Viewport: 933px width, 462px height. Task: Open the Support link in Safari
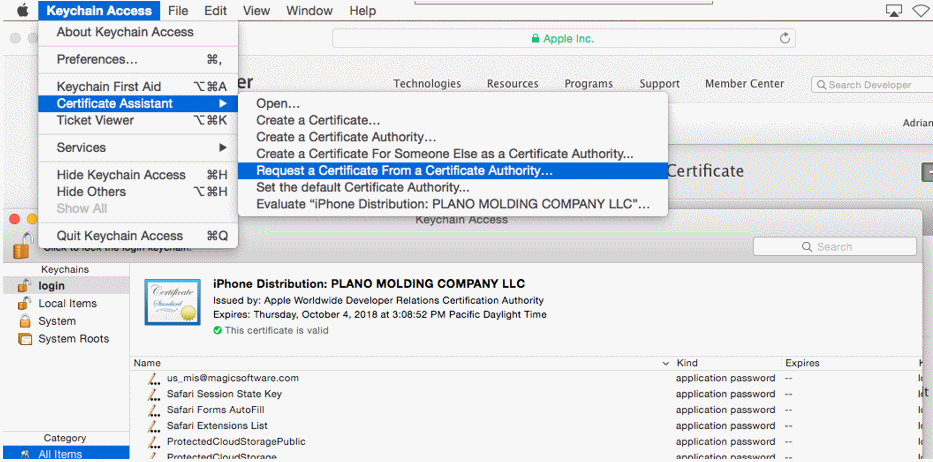click(x=659, y=84)
